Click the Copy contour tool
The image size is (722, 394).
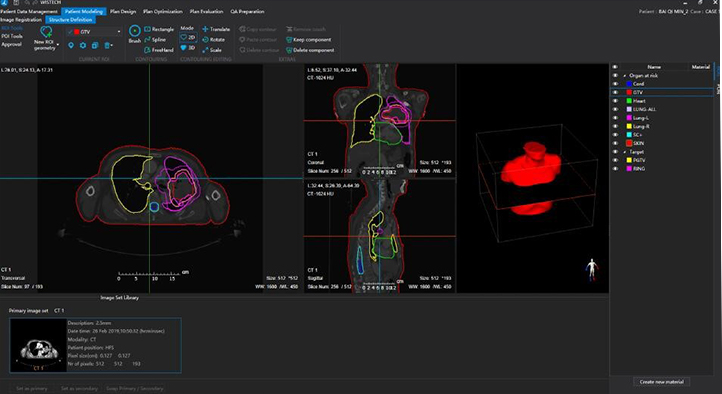click(x=258, y=29)
